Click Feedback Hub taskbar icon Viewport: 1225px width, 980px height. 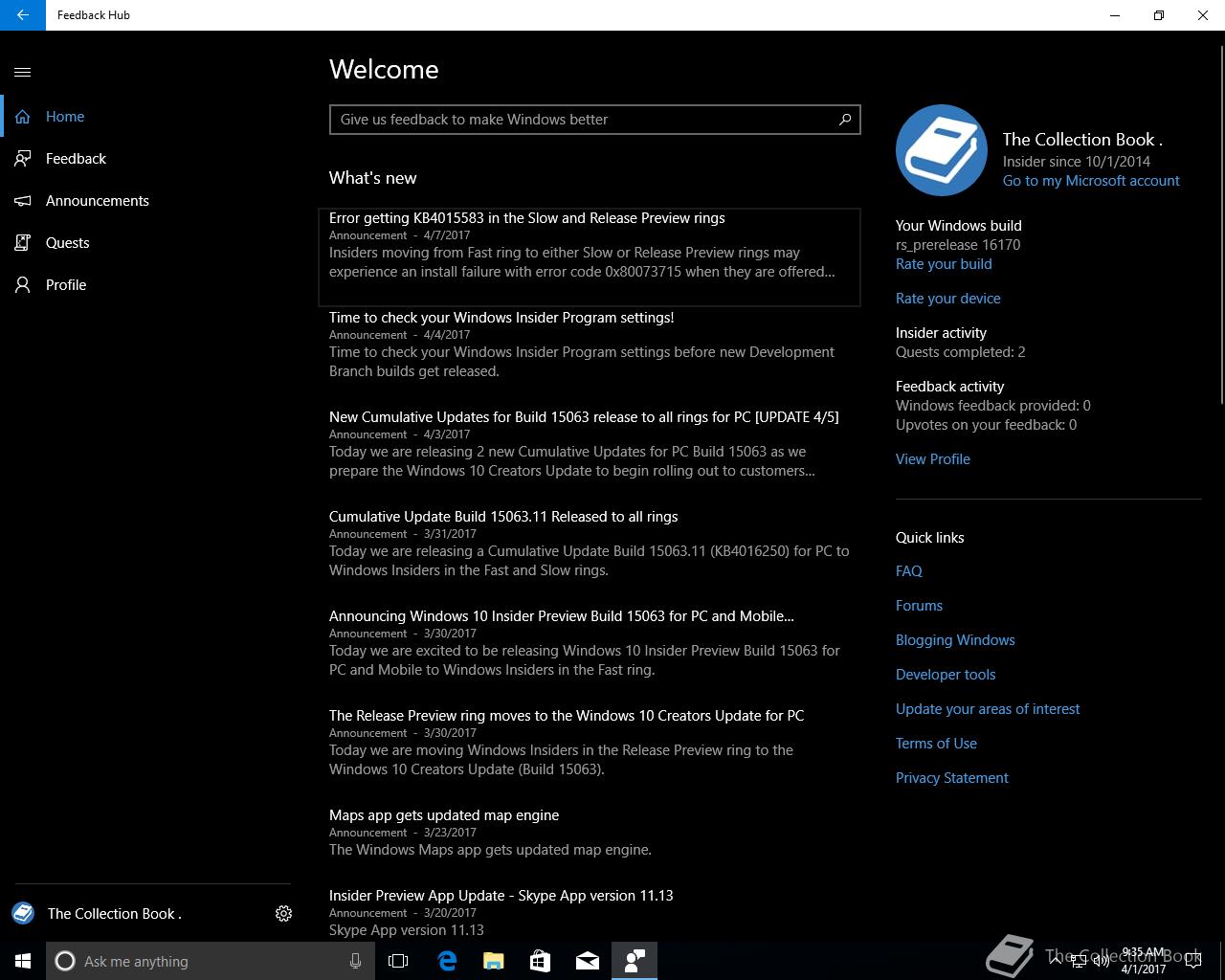pyautogui.click(x=635, y=961)
